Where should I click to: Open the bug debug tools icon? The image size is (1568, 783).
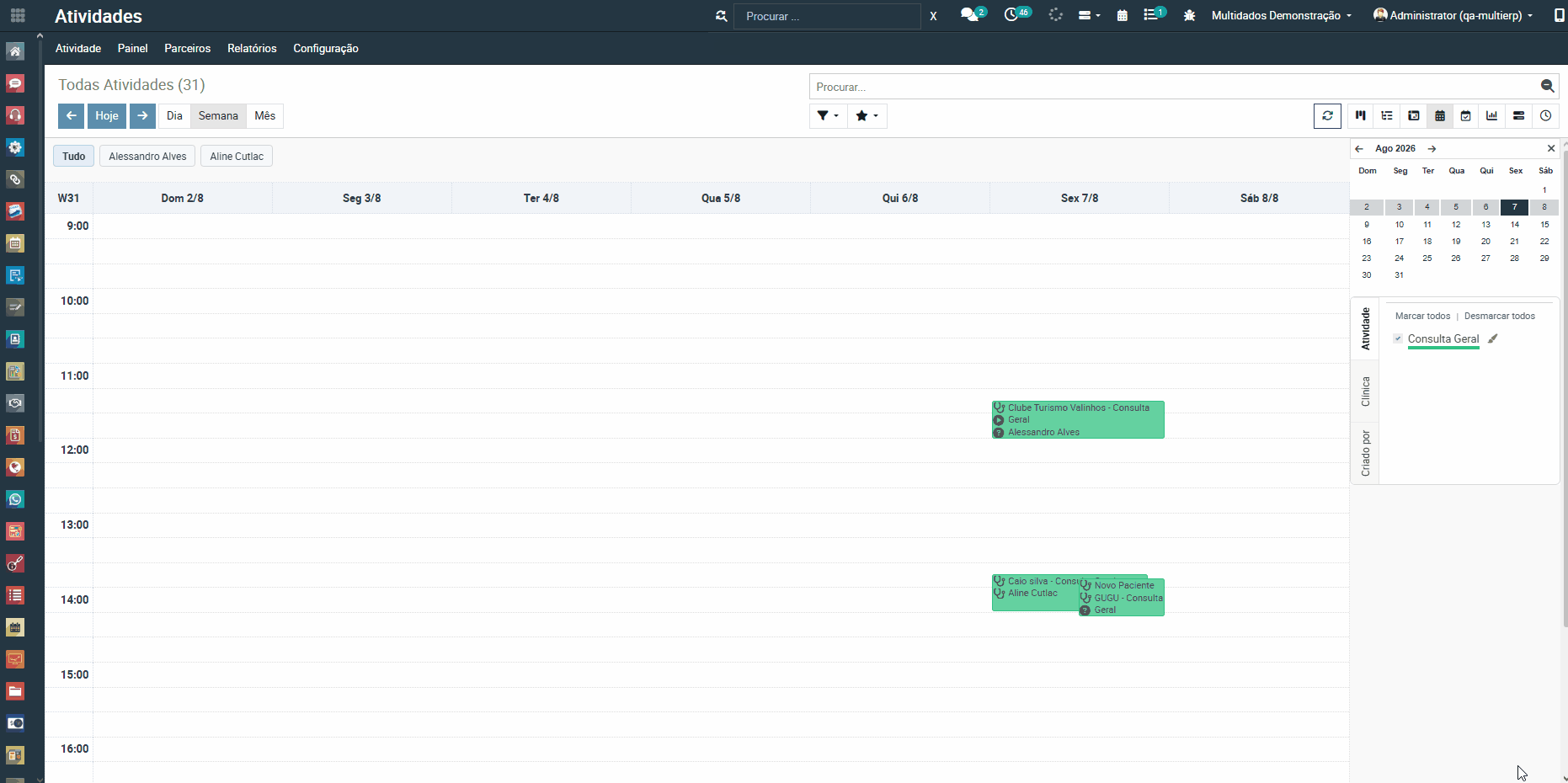tap(1189, 16)
